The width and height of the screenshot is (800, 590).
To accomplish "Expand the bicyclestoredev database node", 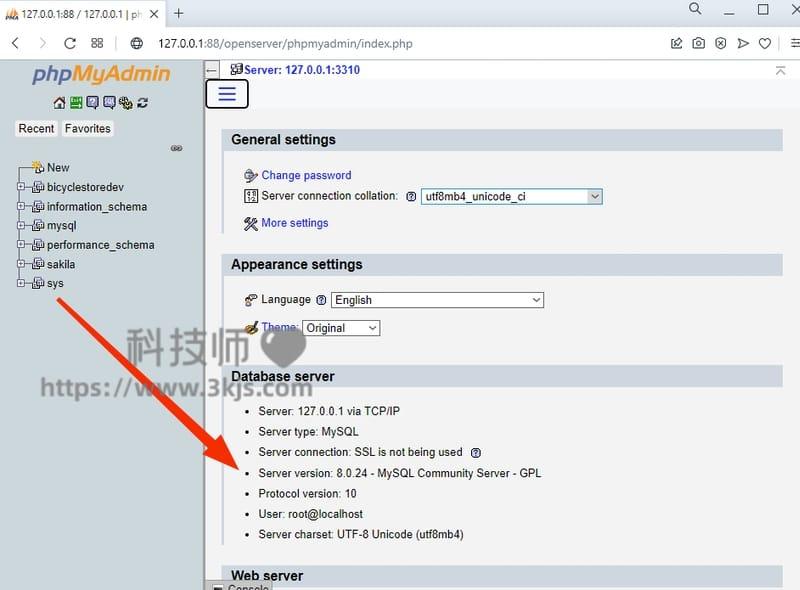I will 21,187.
